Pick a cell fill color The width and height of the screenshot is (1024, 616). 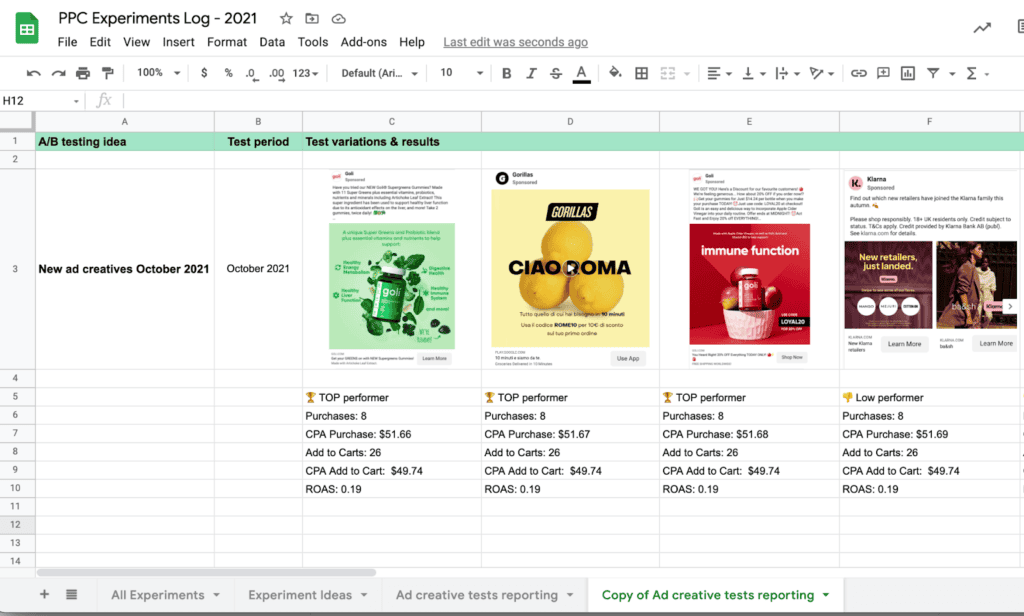point(615,73)
